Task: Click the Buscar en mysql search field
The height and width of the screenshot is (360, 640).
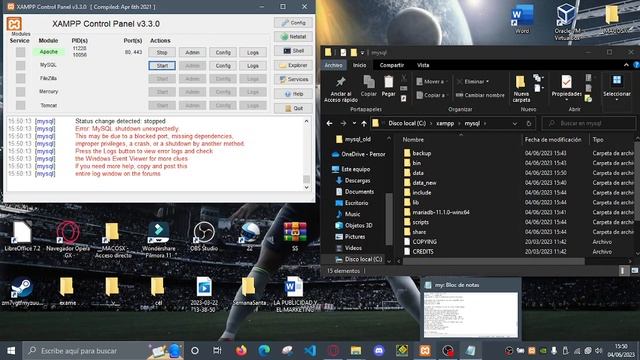Action: [x=588, y=123]
